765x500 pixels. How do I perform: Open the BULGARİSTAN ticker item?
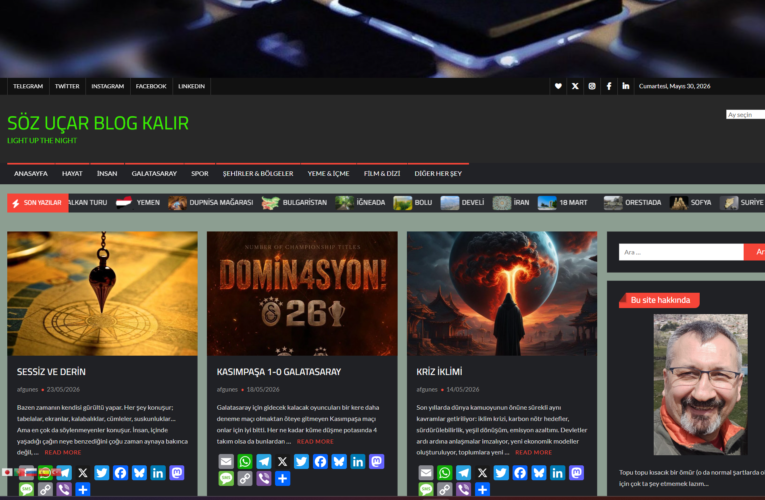click(294, 202)
